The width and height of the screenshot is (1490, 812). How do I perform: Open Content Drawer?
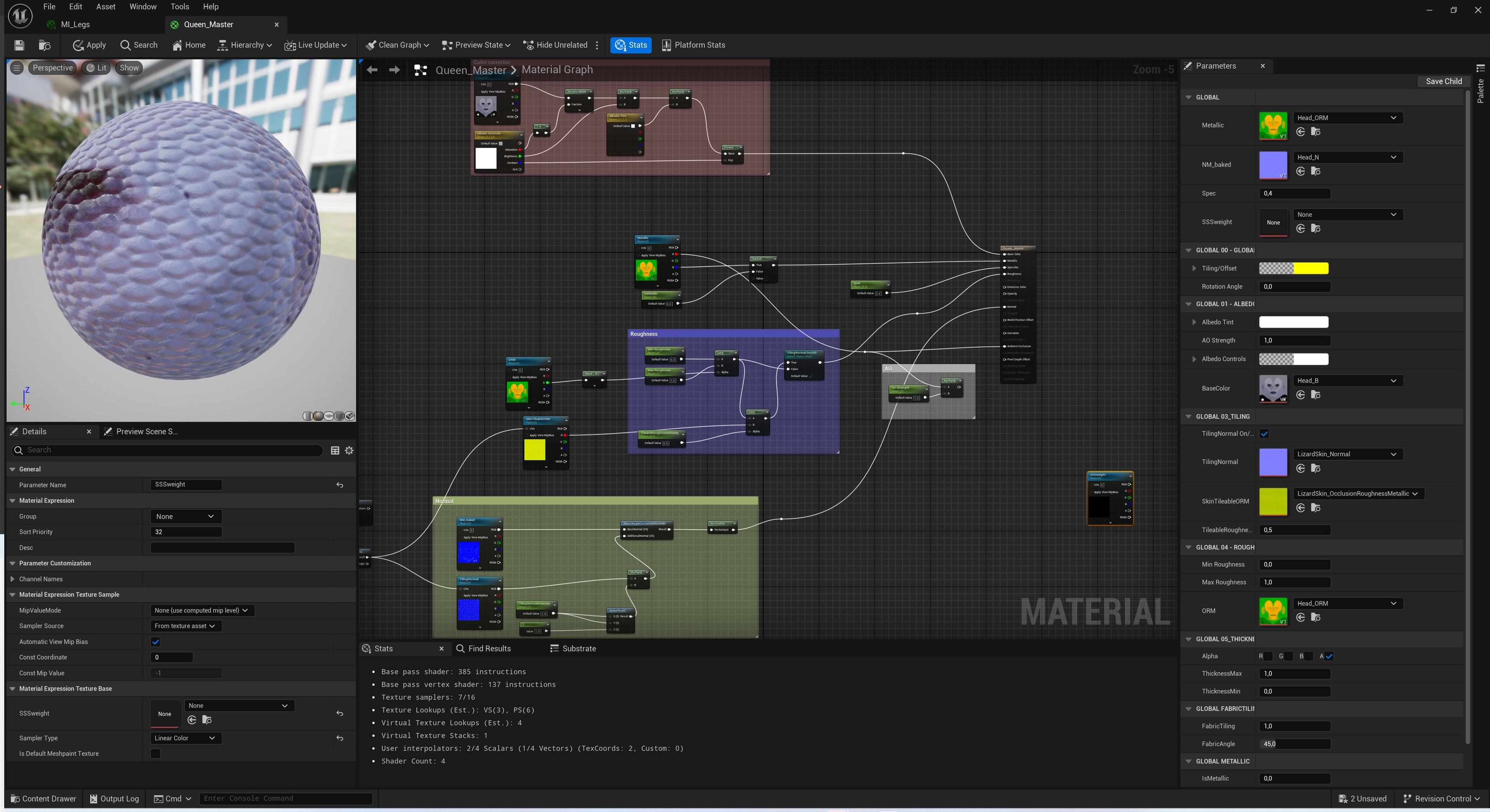(43, 799)
